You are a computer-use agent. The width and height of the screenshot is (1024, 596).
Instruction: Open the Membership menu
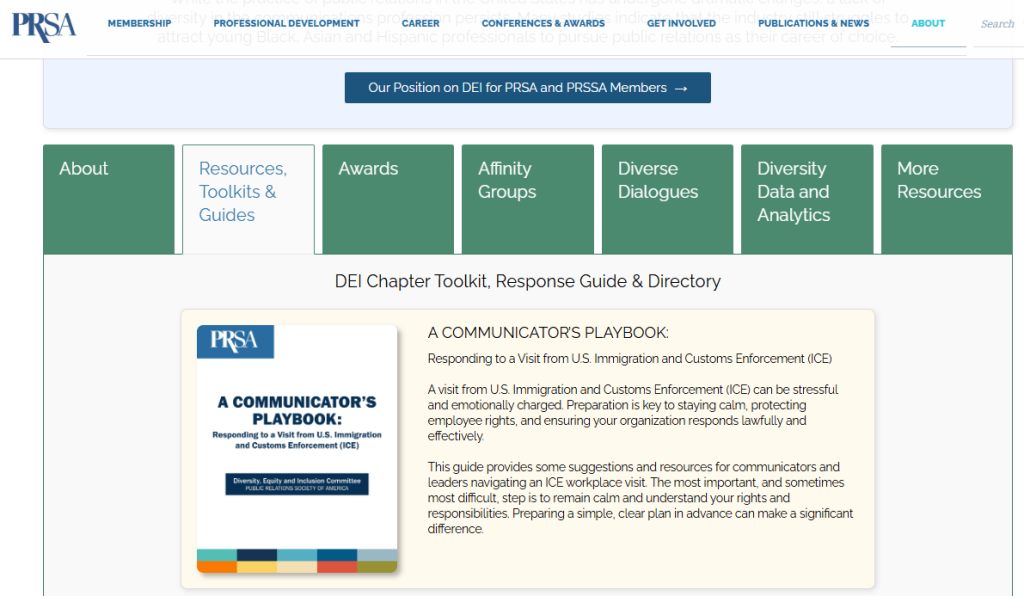pos(139,23)
